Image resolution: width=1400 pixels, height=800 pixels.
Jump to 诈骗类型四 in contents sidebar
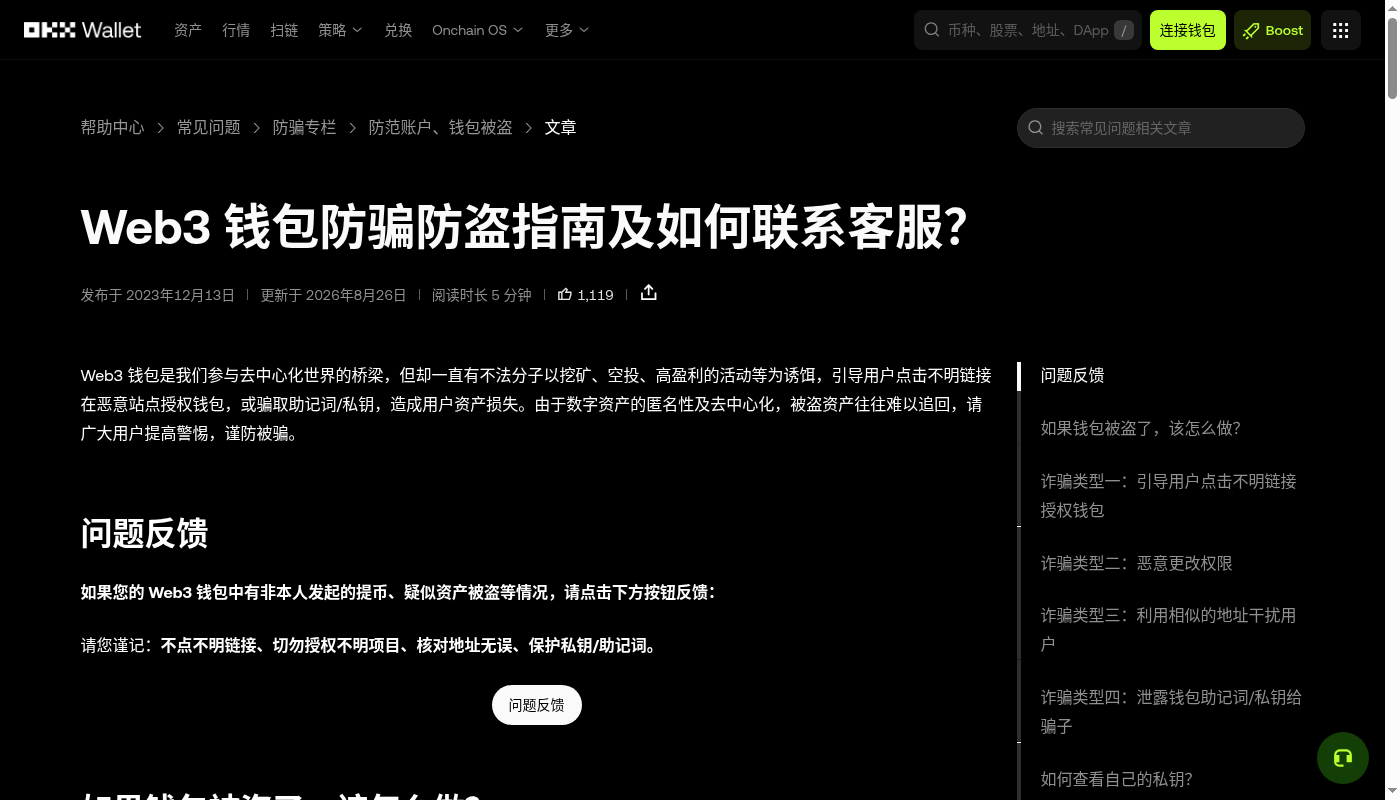(x=1171, y=711)
